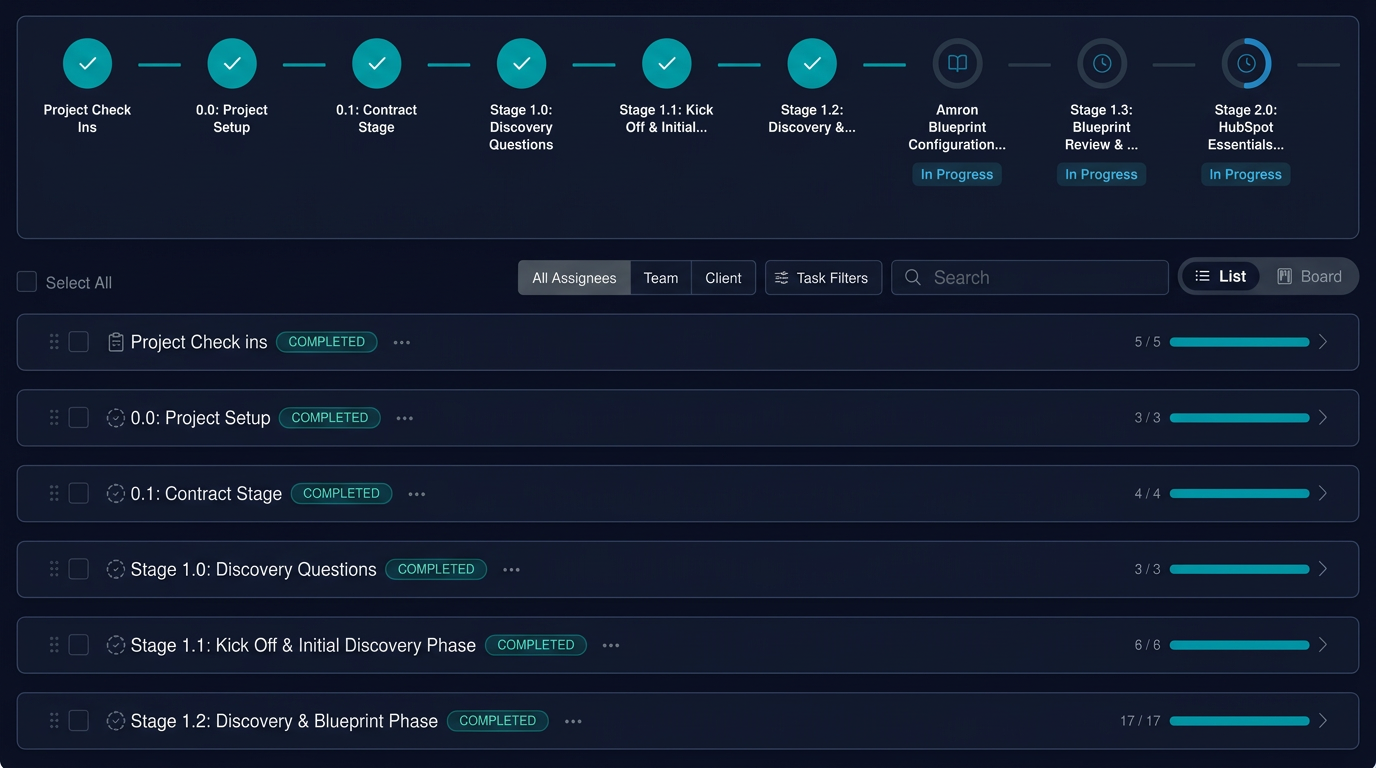Switch to List view
Screen dimensions: 1376x768
pos(1221,277)
